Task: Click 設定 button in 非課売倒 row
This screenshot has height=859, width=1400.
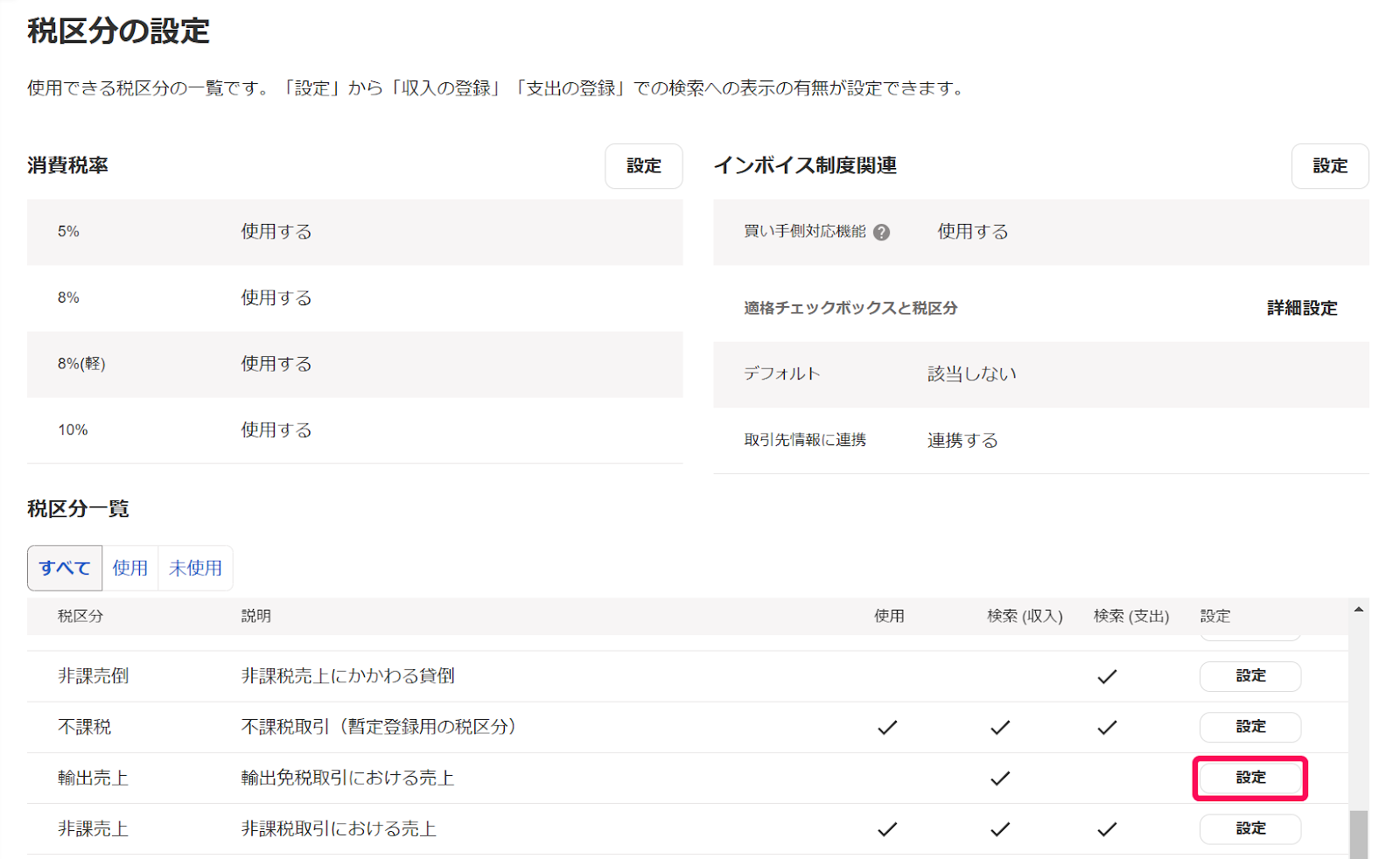Action: [1249, 676]
